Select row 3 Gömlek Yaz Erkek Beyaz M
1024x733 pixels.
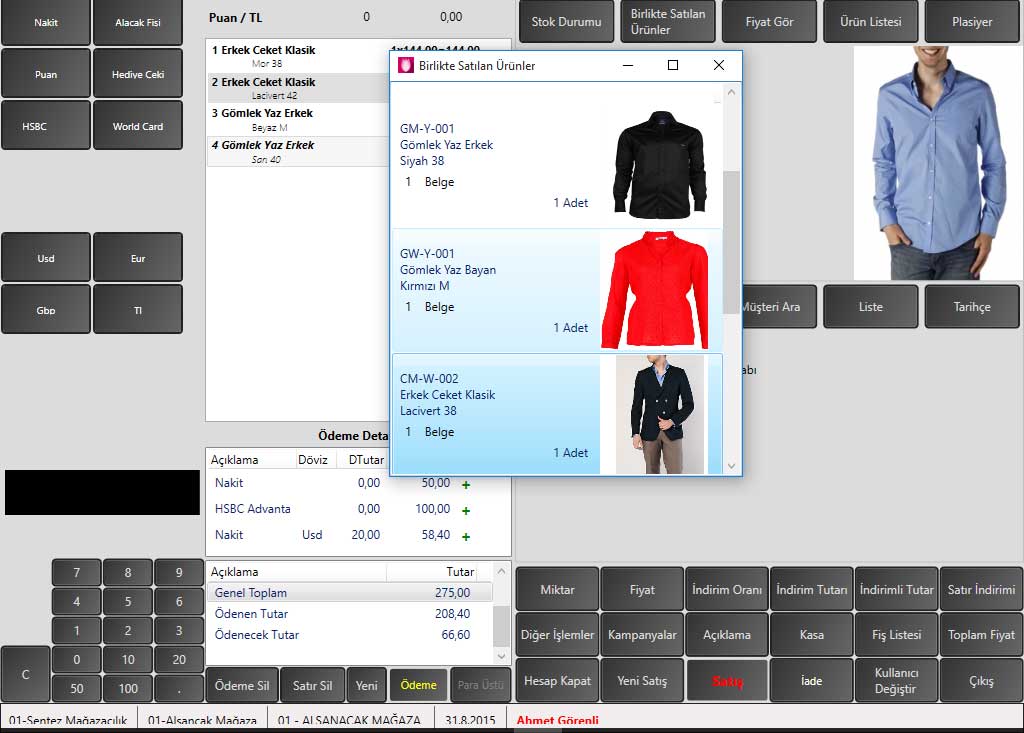pos(298,120)
